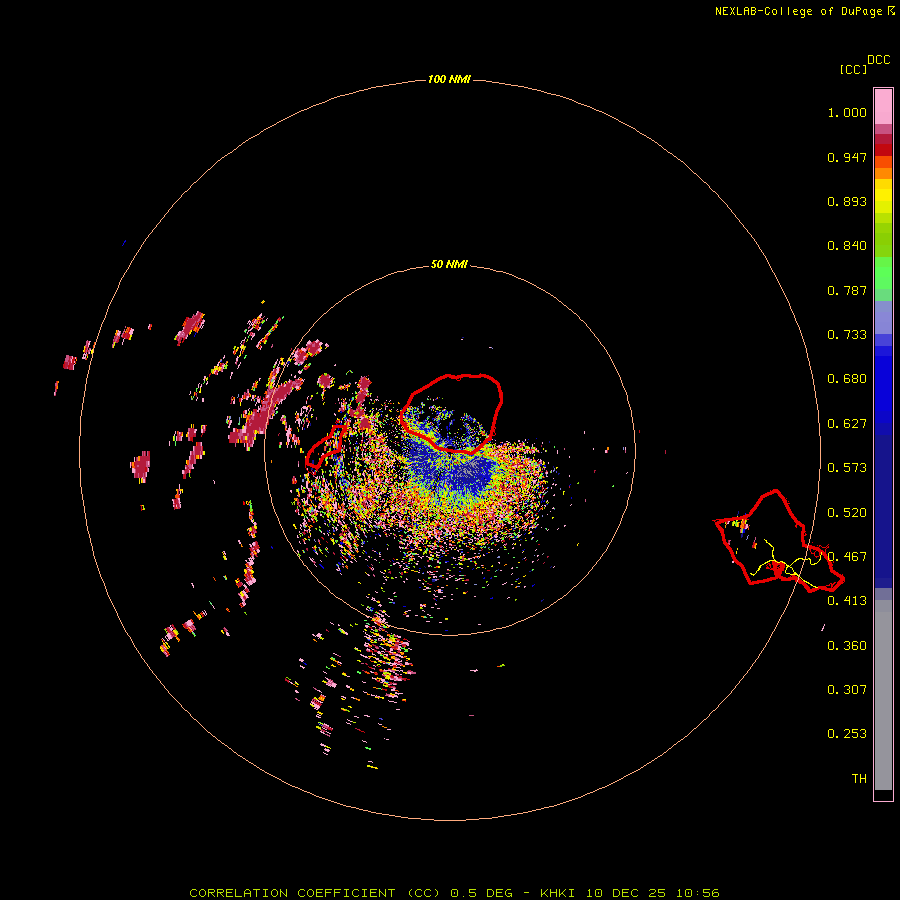Screen dimensions: 900x900
Task: Click the [CC] unit label
Action: [x=853, y=69]
